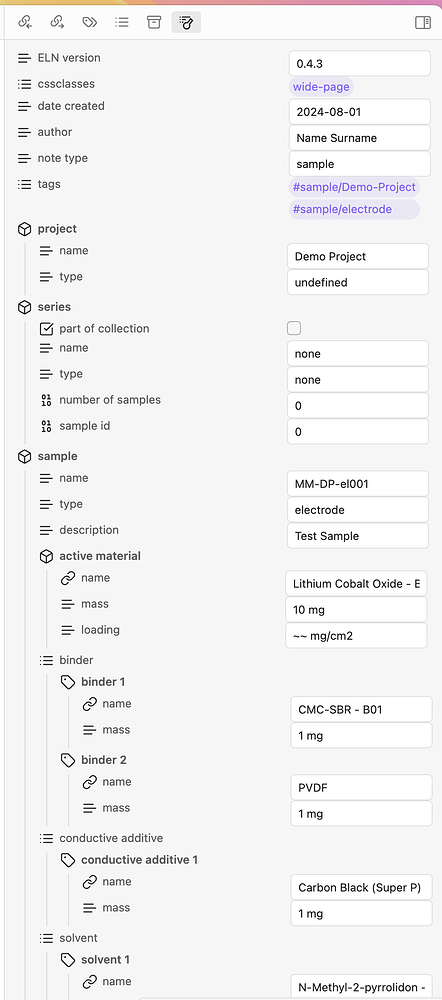Image resolution: width=442 pixels, height=1000 pixels.
Task: Edit the author Name Surname field
Action: tap(360, 138)
